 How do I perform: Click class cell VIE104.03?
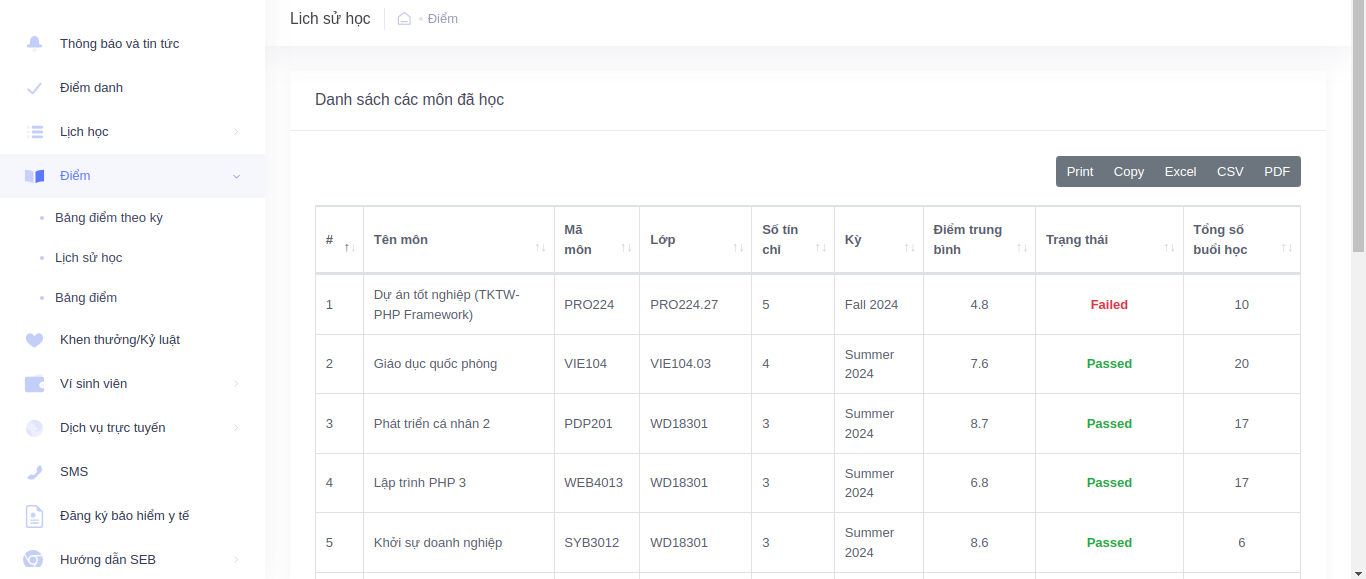point(681,364)
